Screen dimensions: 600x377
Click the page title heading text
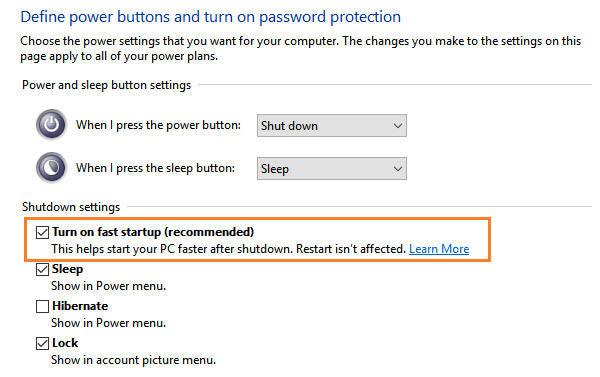[210, 17]
